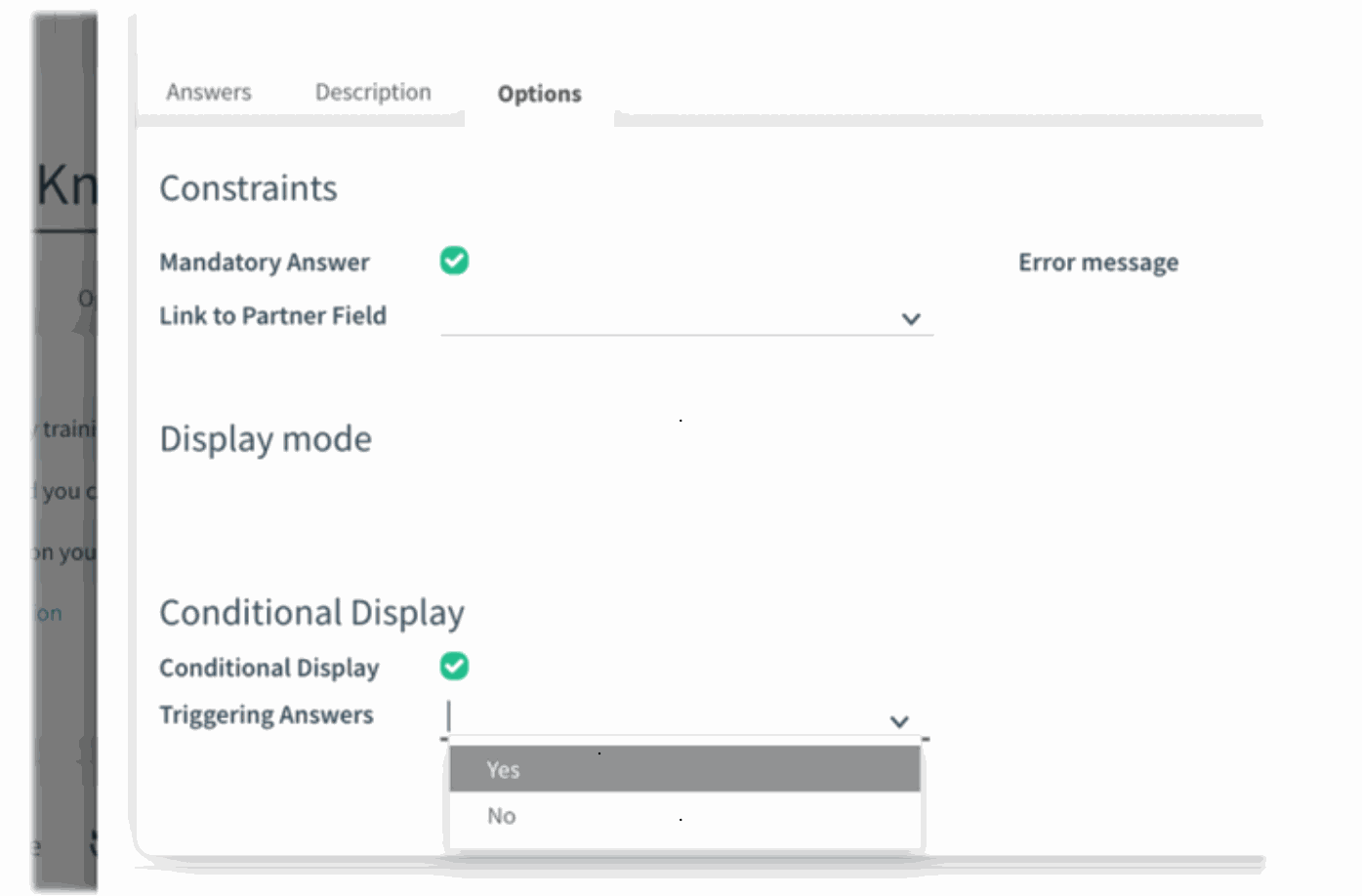Screen dimensions: 1362x896
Task: Click the large Conditional Display section heading
Action: [x=311, y=613]
